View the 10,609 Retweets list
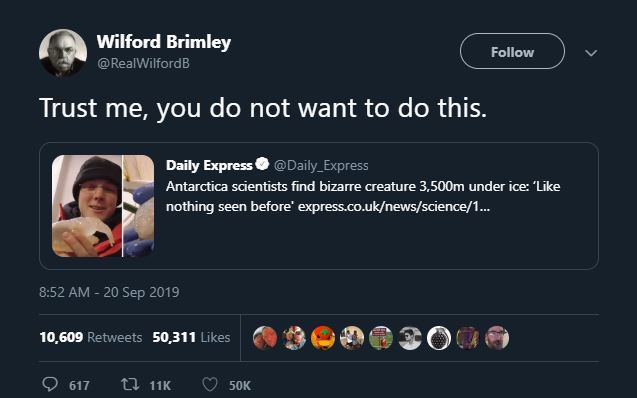Image resolution: width=637 pixels, height=398 pixels. click(91, 337)
